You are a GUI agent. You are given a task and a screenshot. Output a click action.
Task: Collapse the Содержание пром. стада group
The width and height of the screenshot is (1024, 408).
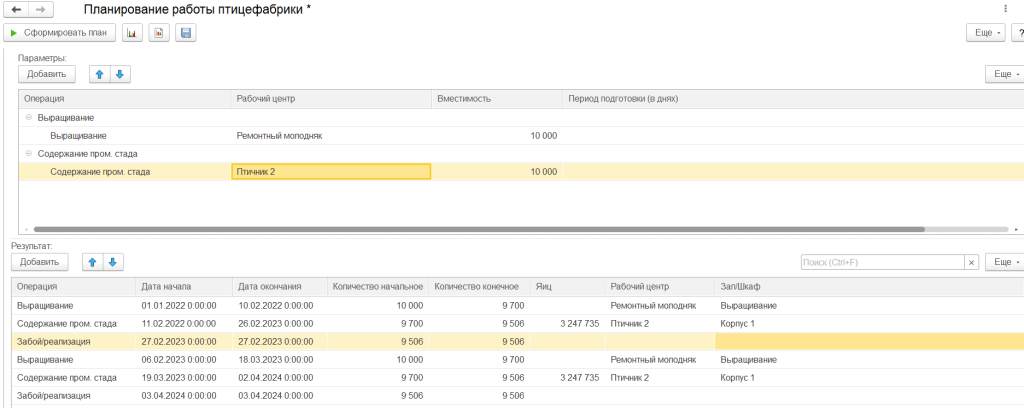29,154
